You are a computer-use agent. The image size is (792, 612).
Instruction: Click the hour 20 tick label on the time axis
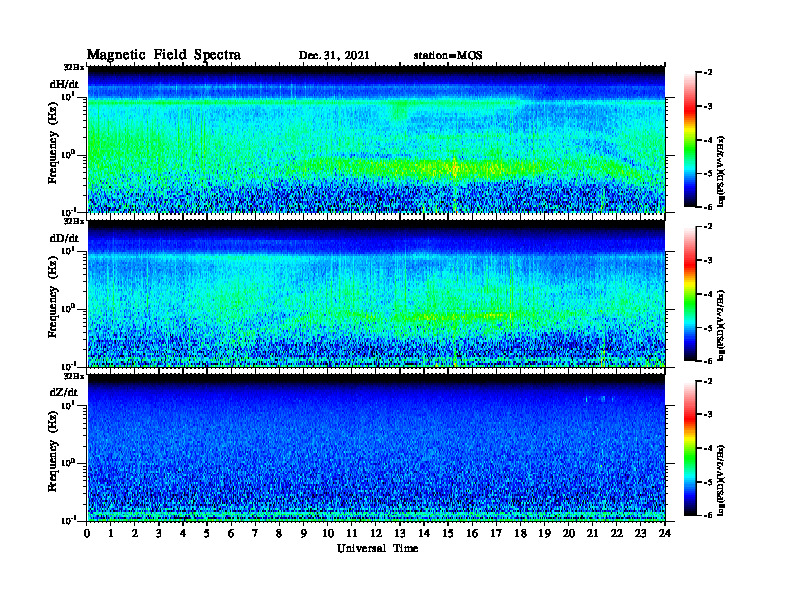(x=569, y=534)
